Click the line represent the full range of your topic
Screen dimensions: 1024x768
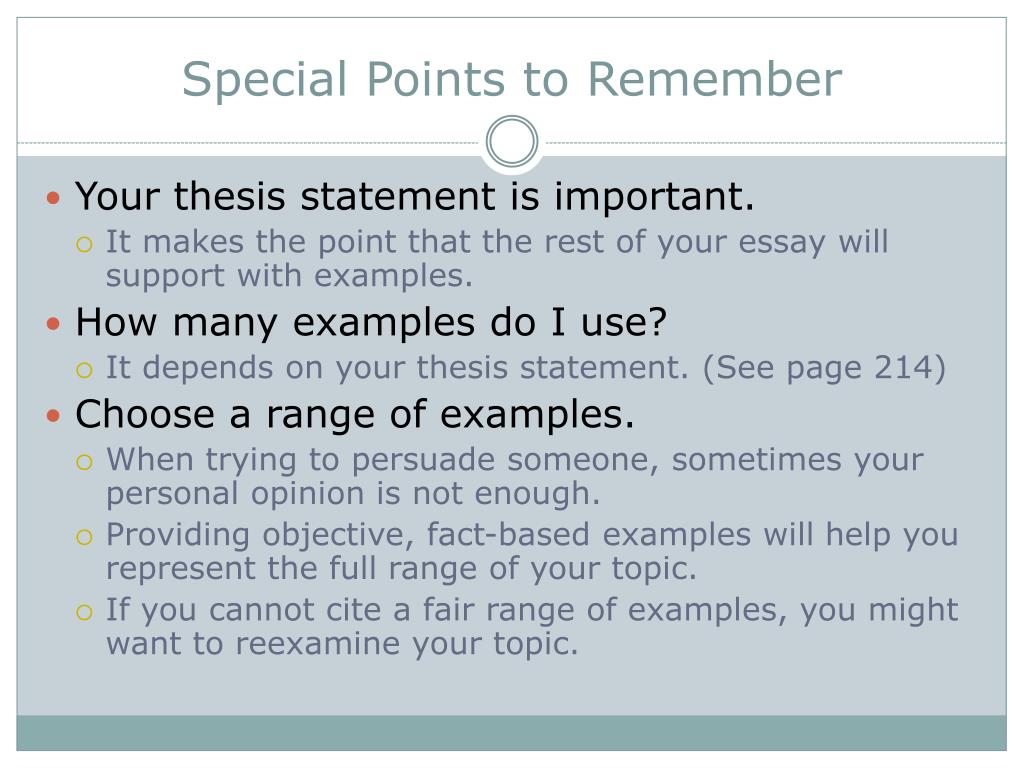click(401, 568)
